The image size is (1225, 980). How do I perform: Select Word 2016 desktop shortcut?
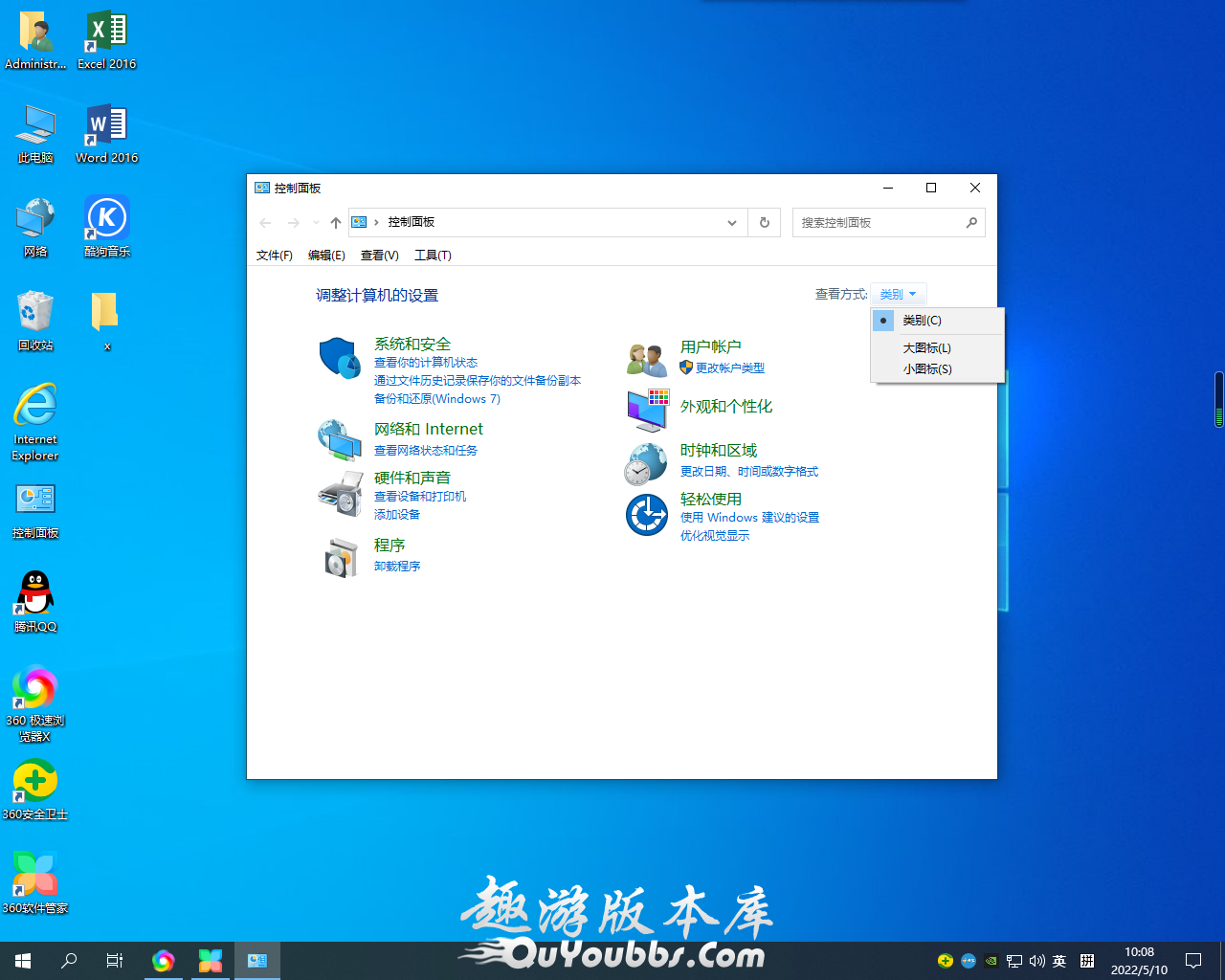(106, 135)
